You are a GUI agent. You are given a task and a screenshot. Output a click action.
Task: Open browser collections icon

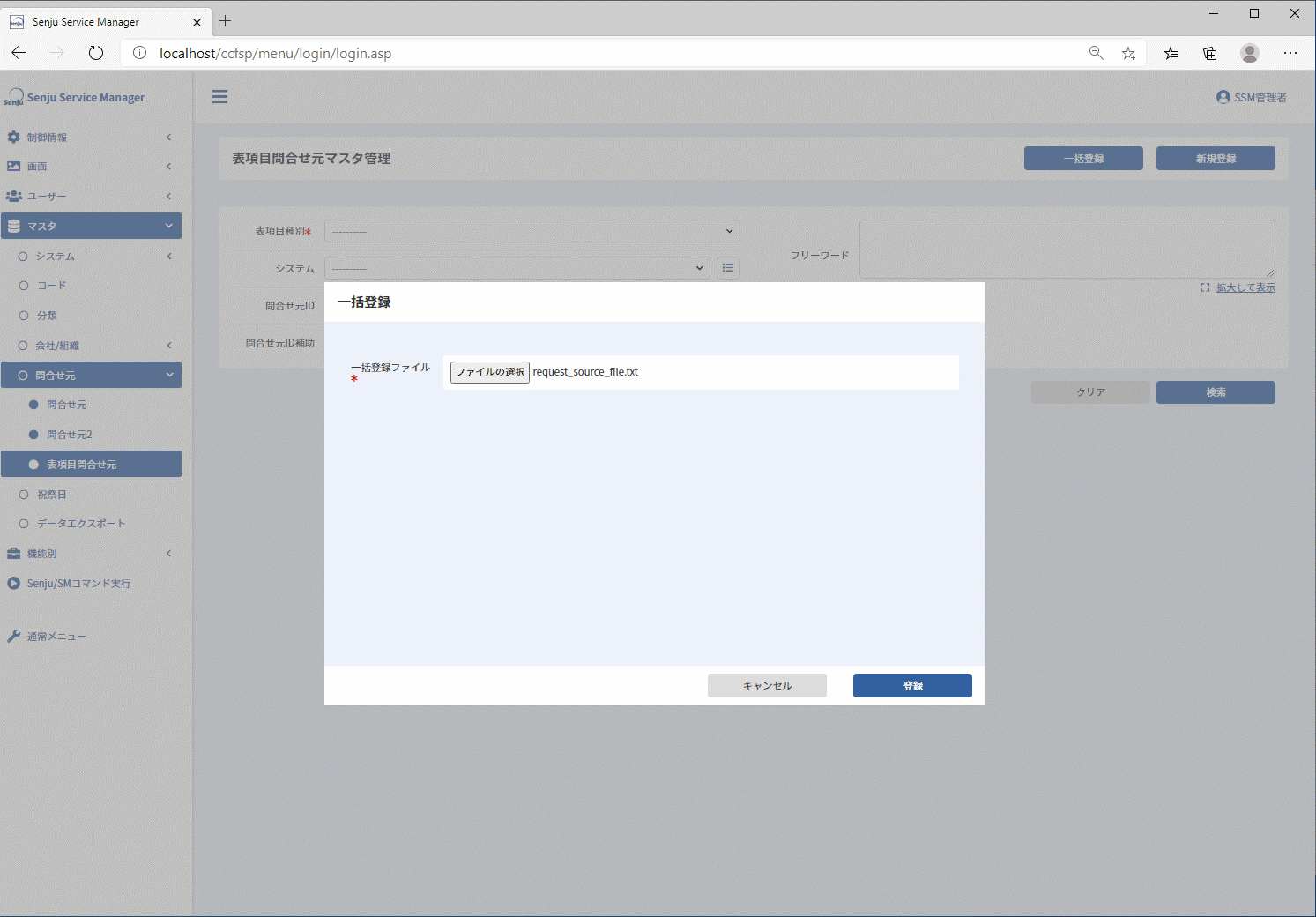coord(1210,53)
